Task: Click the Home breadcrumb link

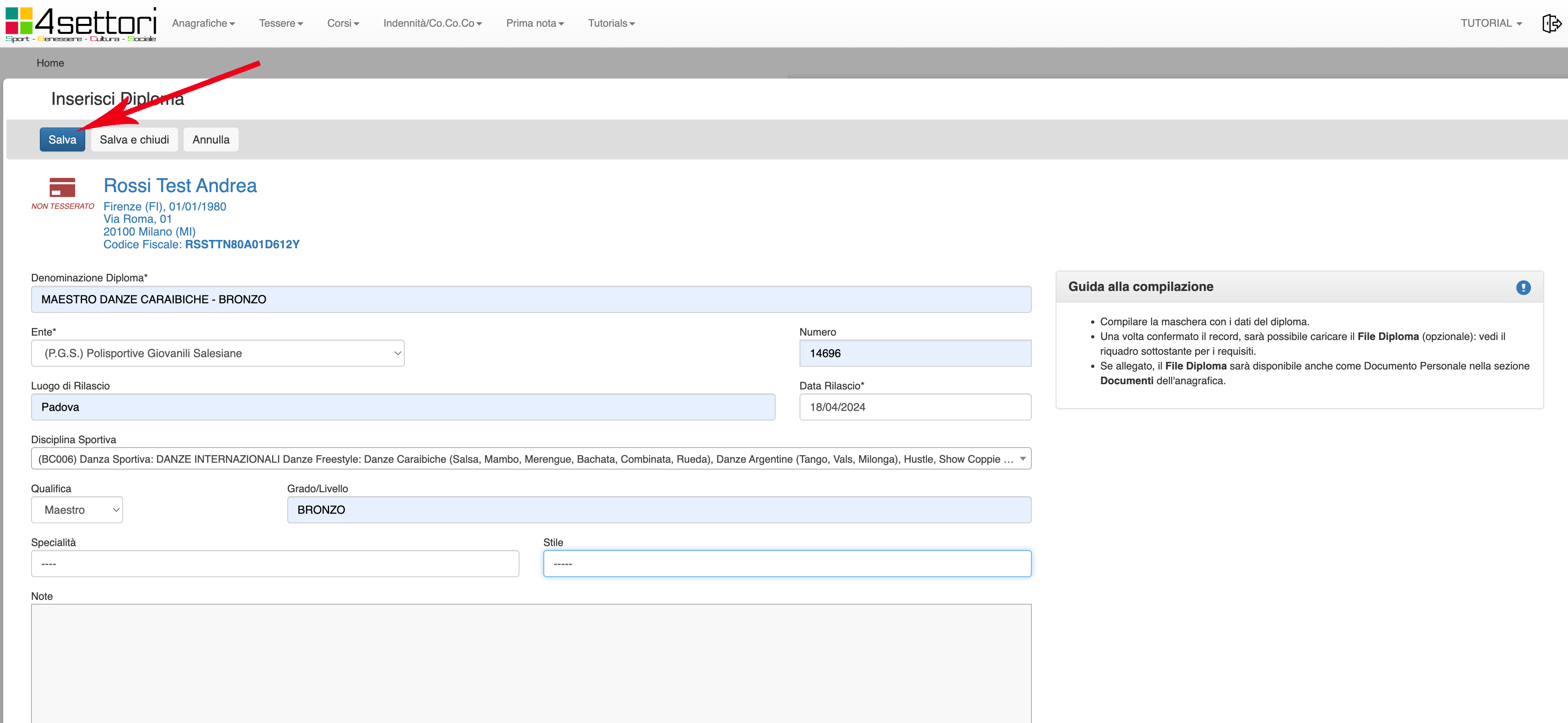Action: pos(50,63)
